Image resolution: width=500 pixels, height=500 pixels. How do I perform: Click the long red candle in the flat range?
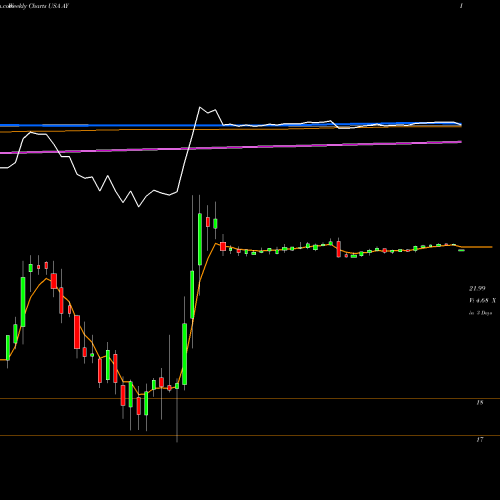point(339,249)
